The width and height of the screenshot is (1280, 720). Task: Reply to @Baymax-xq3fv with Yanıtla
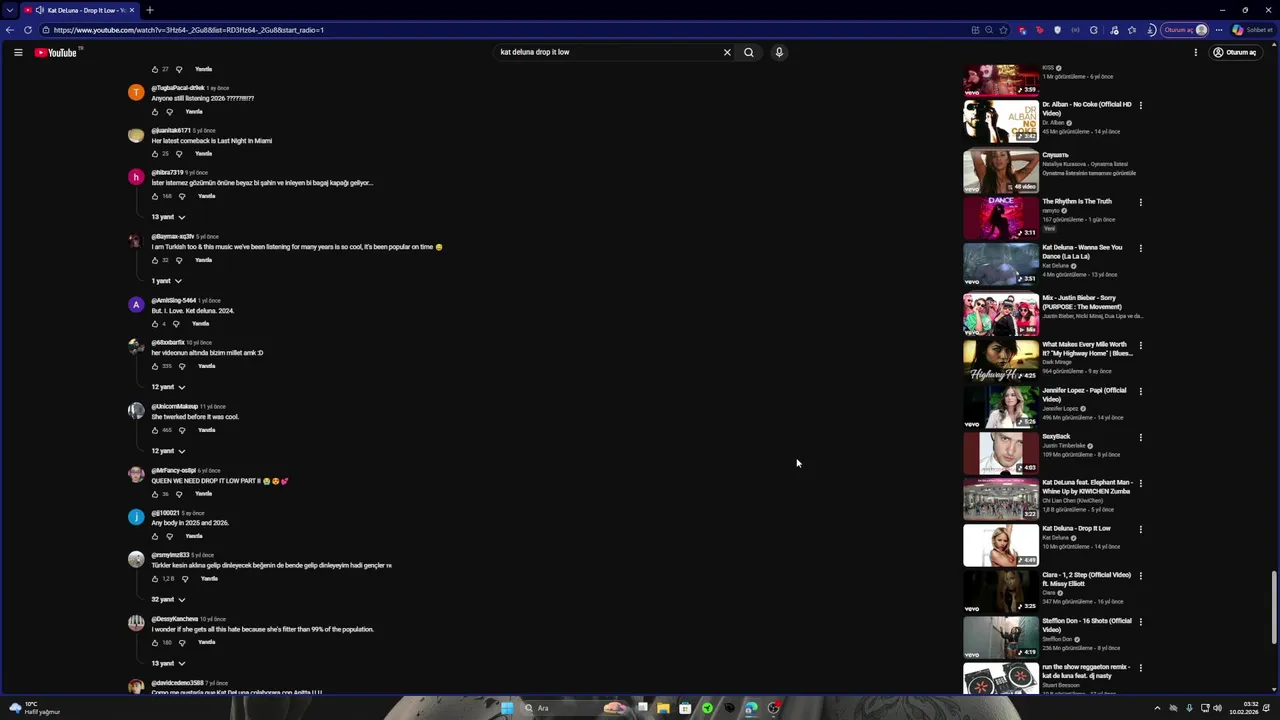(x=203, y=260)
